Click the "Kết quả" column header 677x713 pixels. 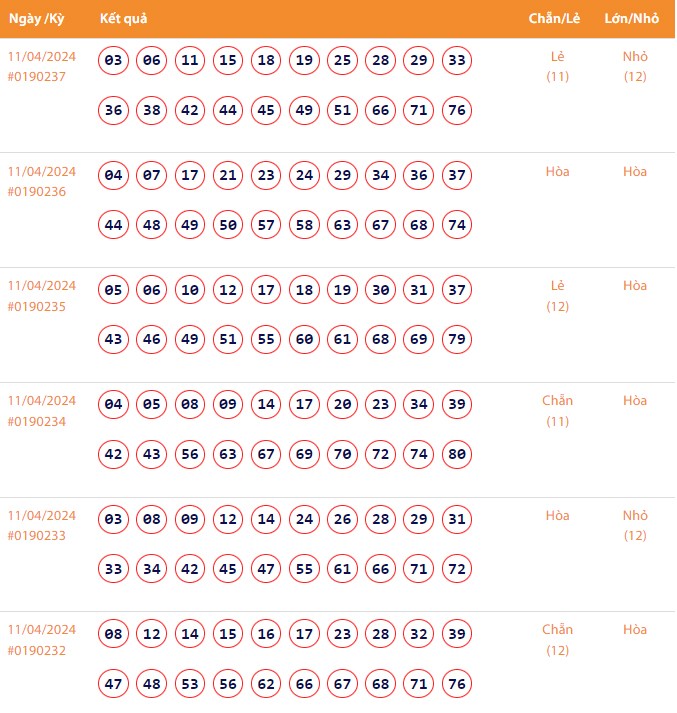pos(124,19)
